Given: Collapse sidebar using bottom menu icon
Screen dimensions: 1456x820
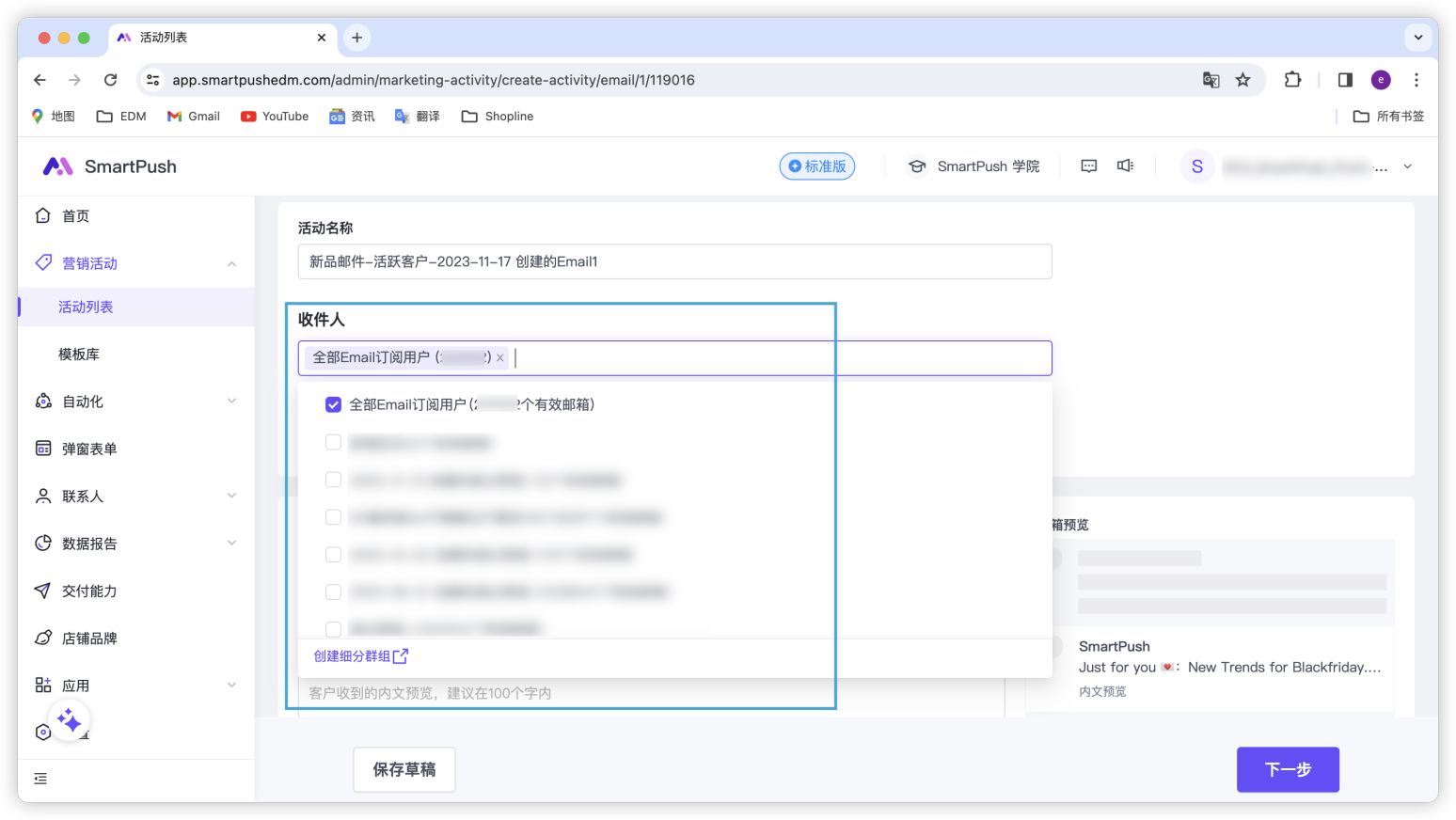Looking at the screenshot, I should [x=40, y=779].
